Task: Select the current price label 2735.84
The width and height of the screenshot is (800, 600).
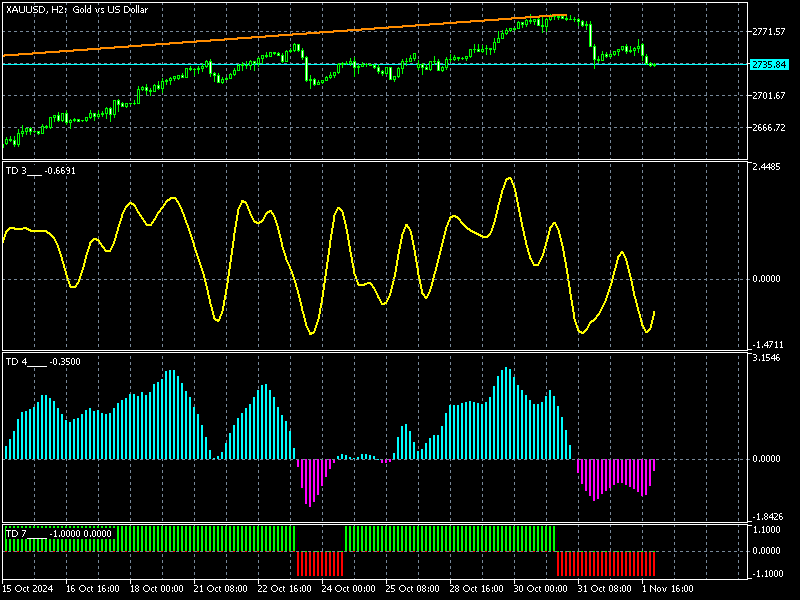Action: click(769, 65)
